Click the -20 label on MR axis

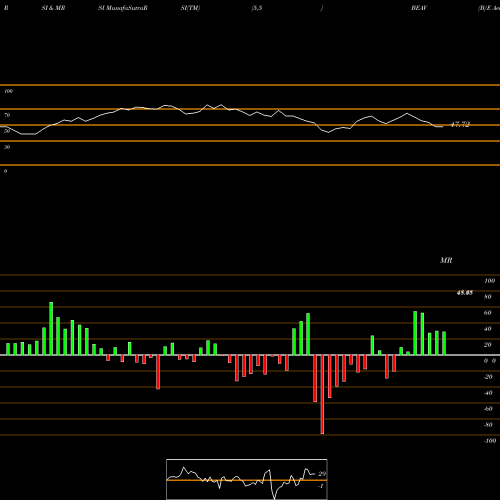pos(488,377)
